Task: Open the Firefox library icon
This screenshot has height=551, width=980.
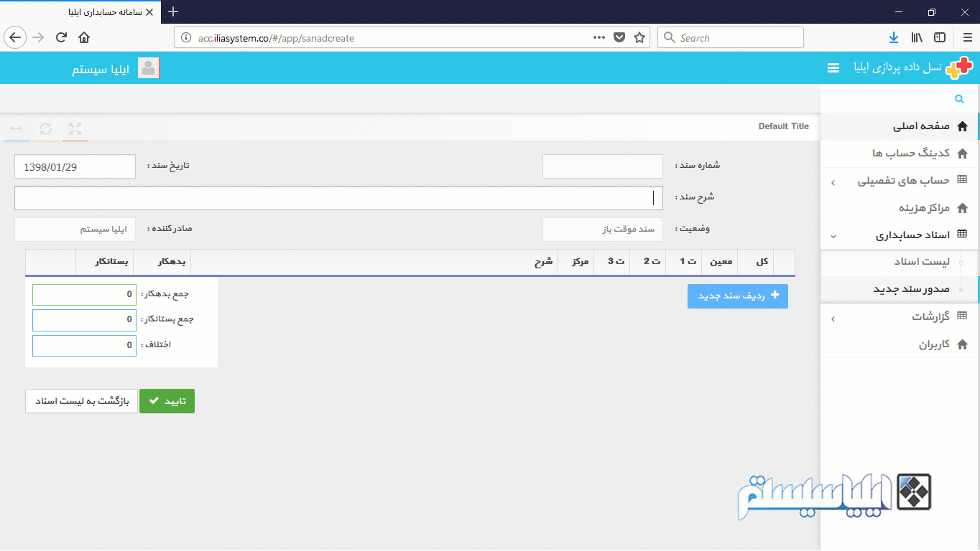Action: pos(917,37)
